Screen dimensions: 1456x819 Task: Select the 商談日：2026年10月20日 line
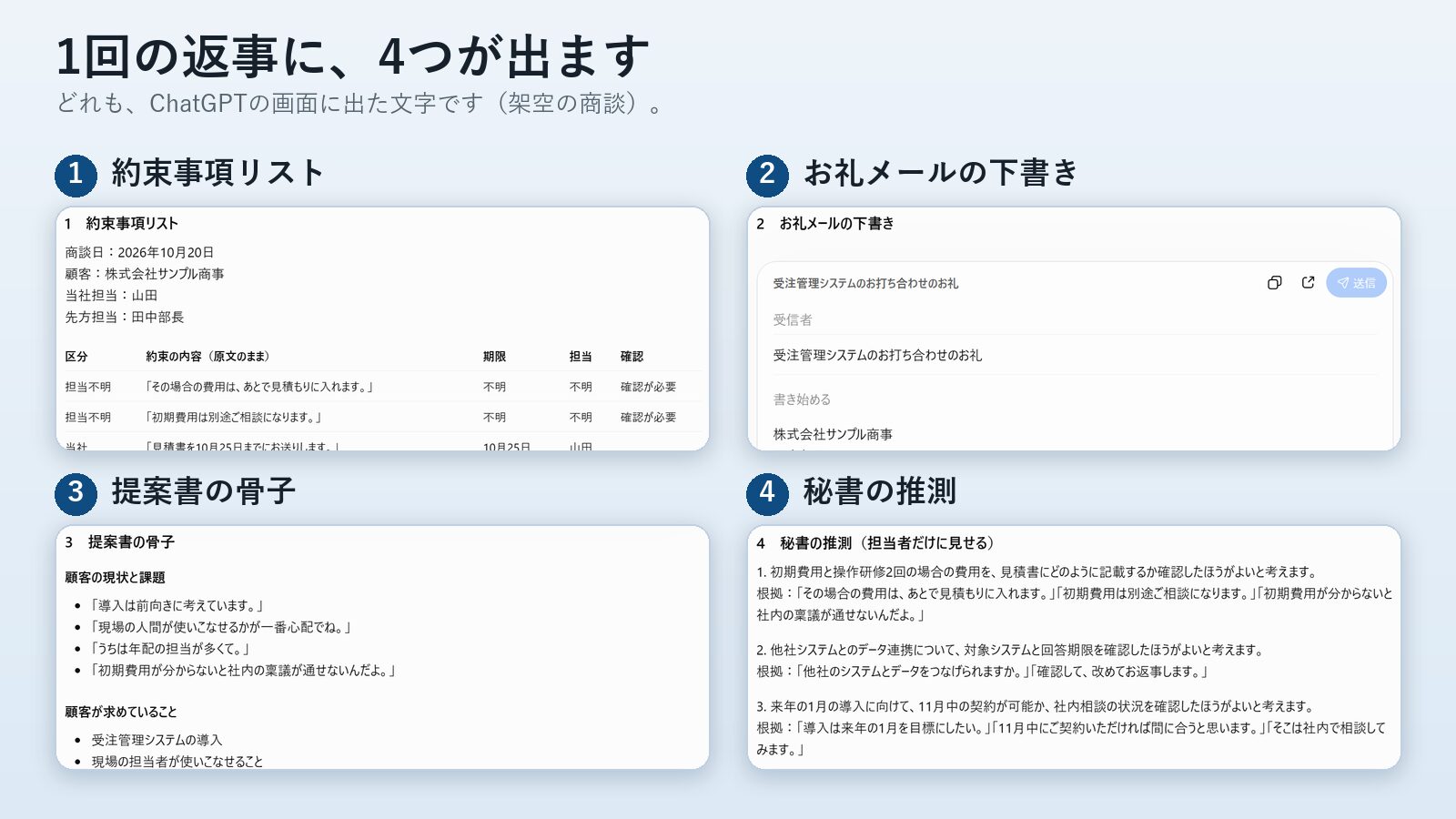click(x=139, y=253)
